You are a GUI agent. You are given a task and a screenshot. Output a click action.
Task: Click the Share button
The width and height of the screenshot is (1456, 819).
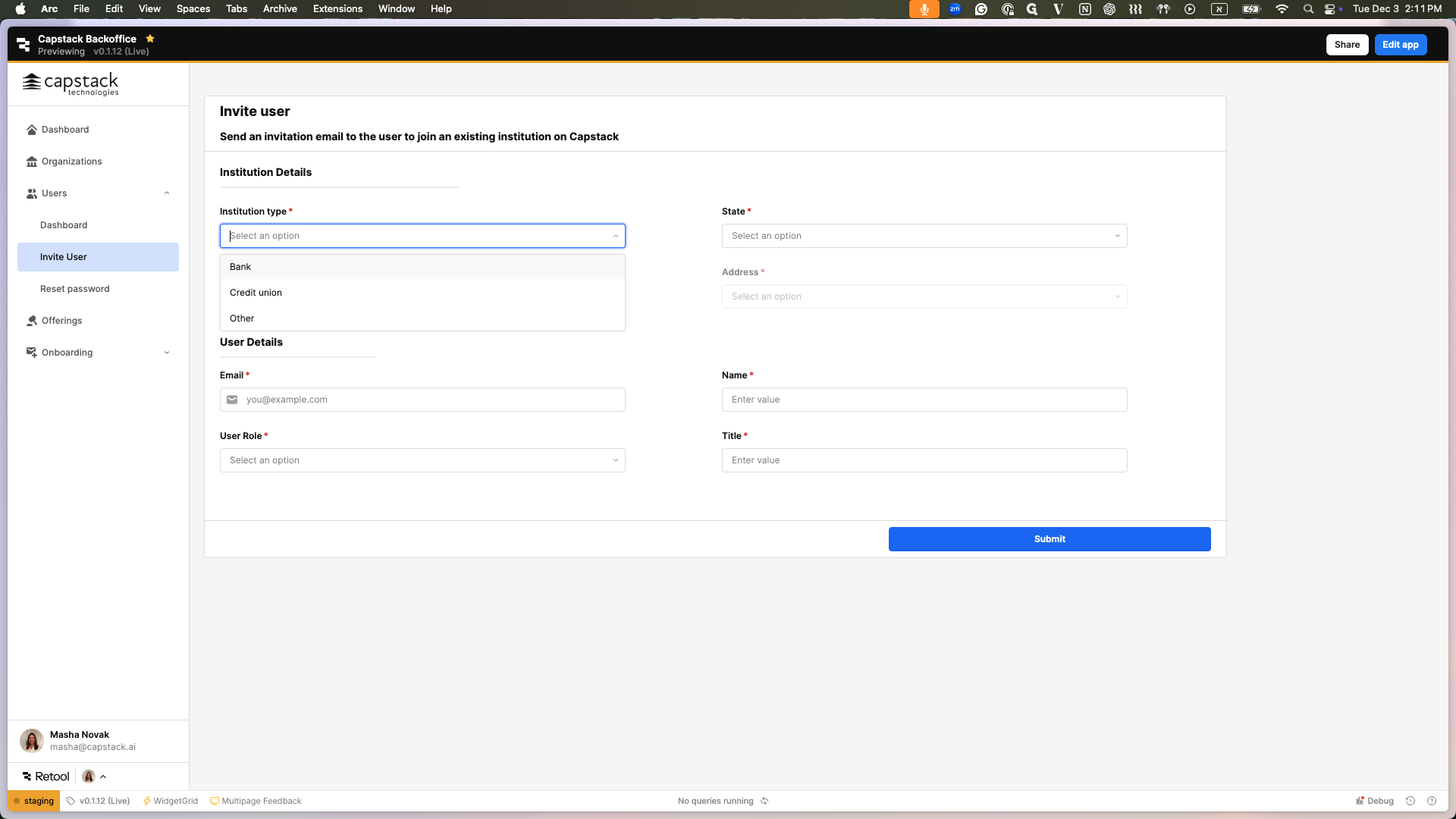click(1347, 45)
